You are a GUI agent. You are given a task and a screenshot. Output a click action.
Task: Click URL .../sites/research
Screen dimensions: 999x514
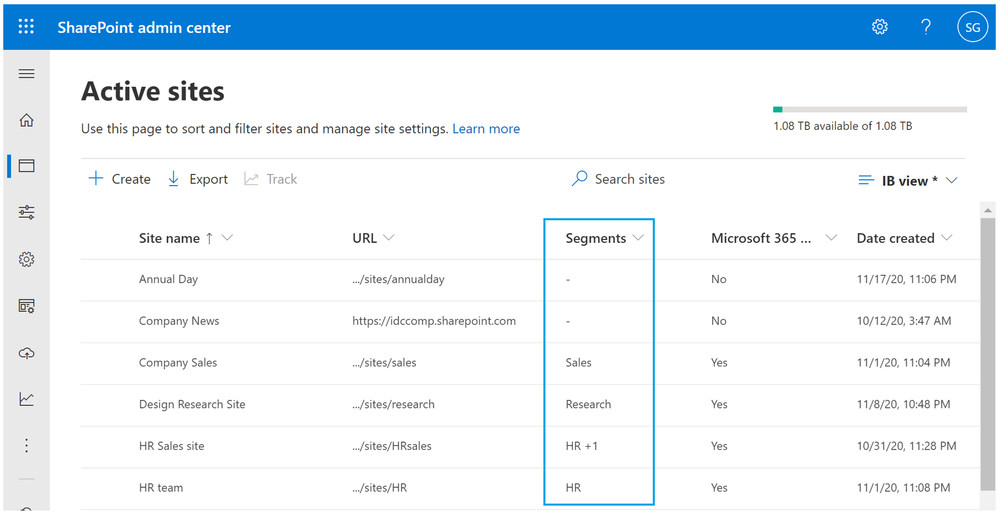click(393, 404)
